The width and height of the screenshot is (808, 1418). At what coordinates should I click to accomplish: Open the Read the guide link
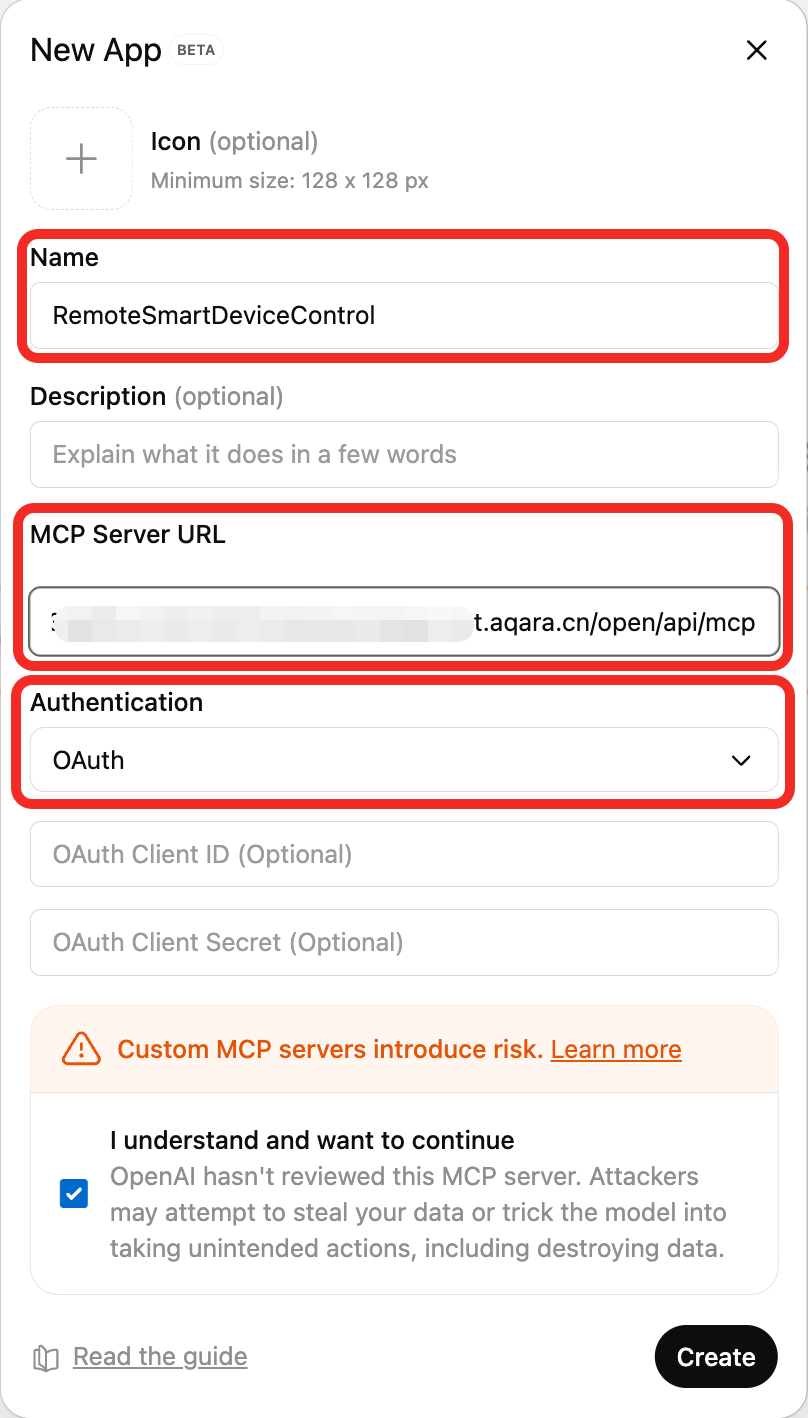click(x=160, y=1357)
